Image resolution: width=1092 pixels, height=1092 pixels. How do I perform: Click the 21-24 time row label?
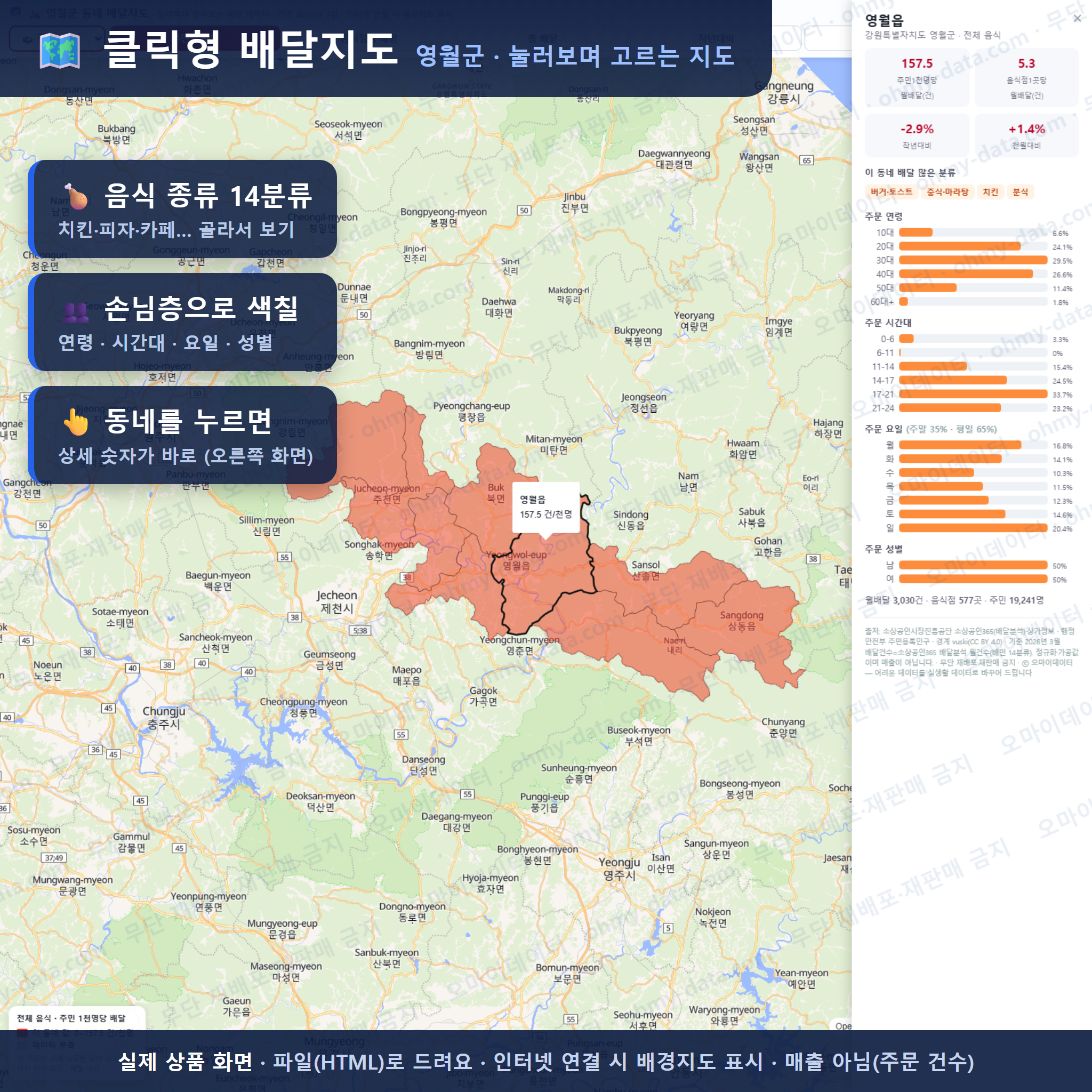[x=883, y=408]
